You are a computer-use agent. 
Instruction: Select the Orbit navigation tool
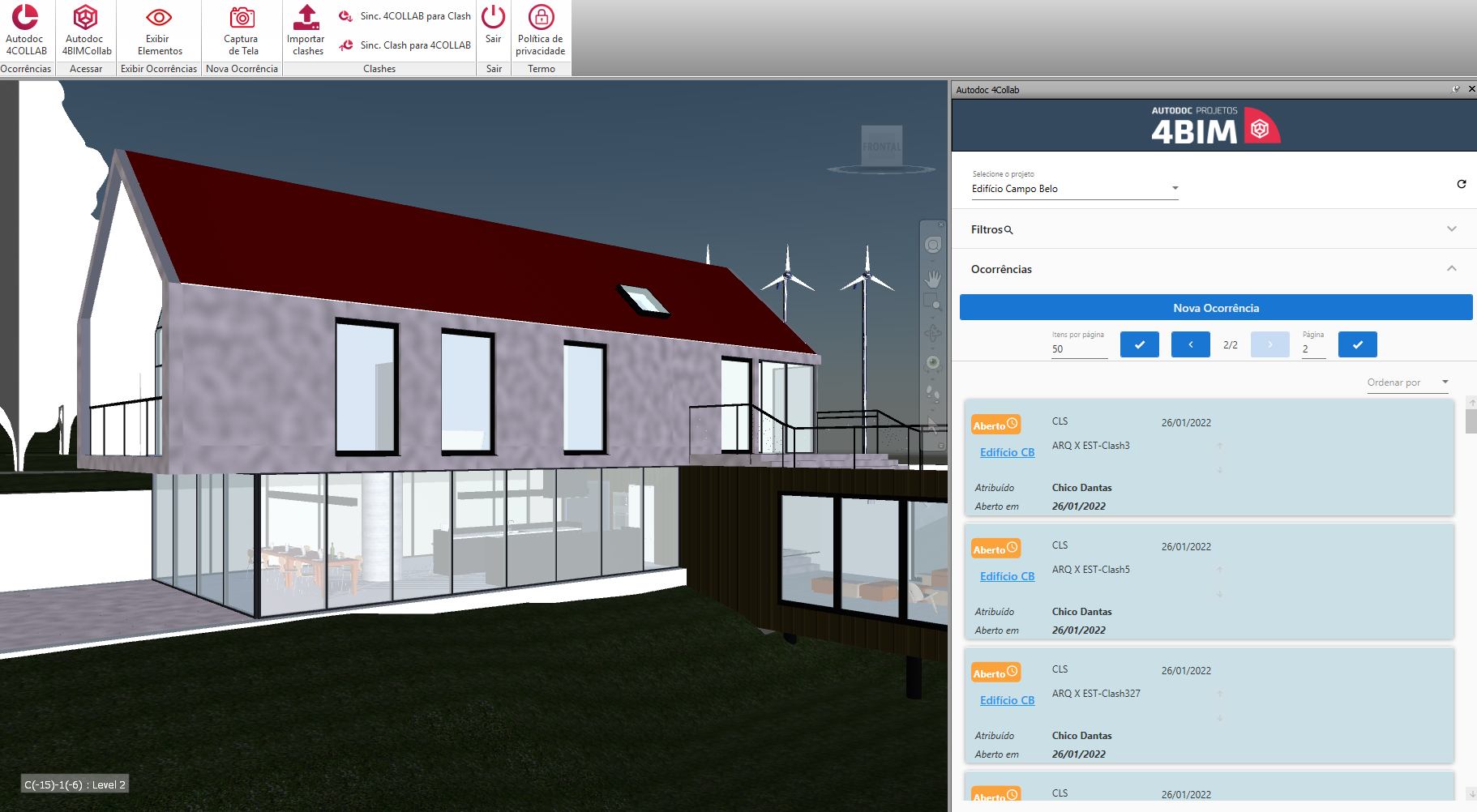click(933, 333)
